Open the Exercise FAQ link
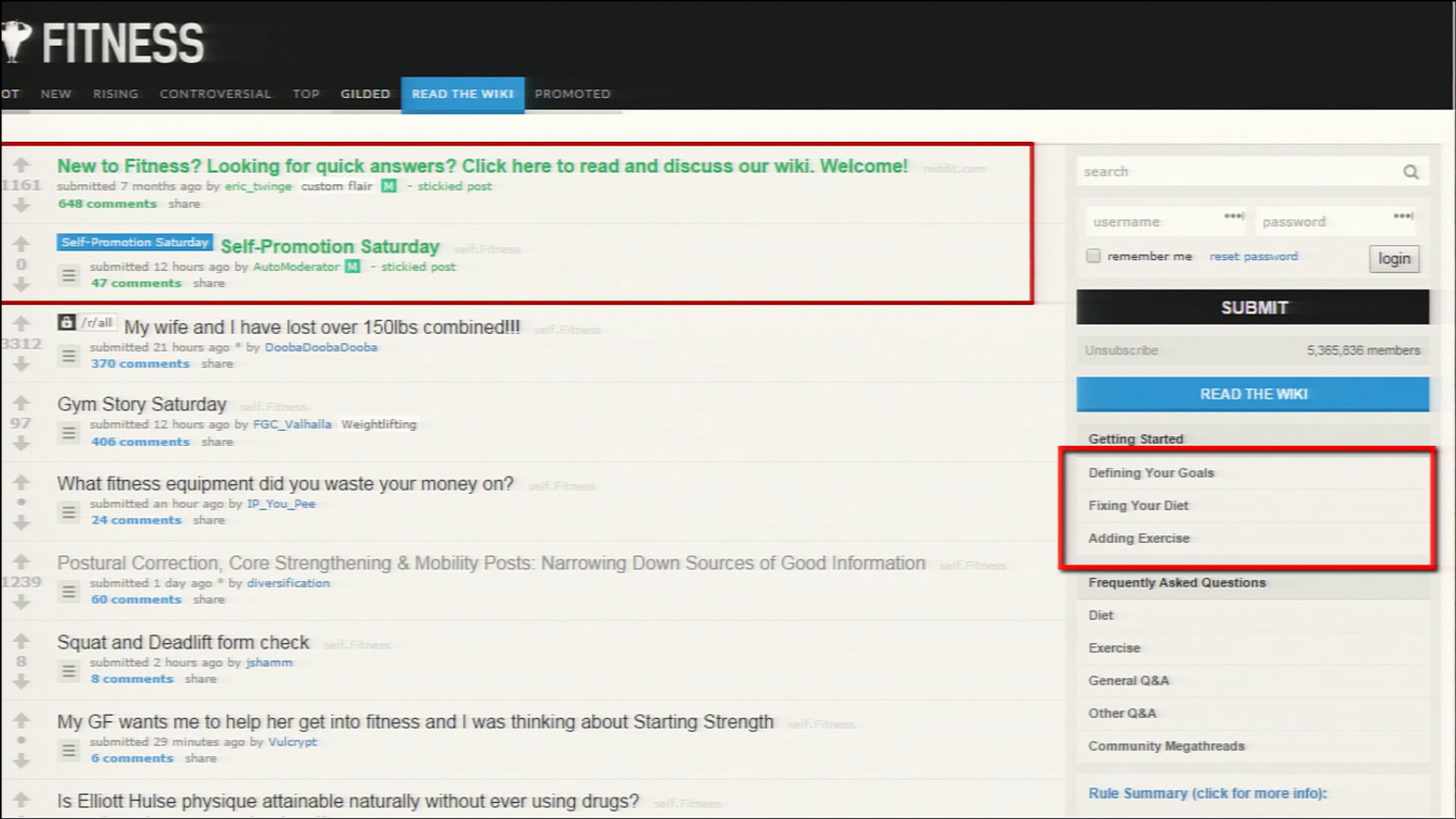The image size is (1456, 819). tap(1114, 649)
